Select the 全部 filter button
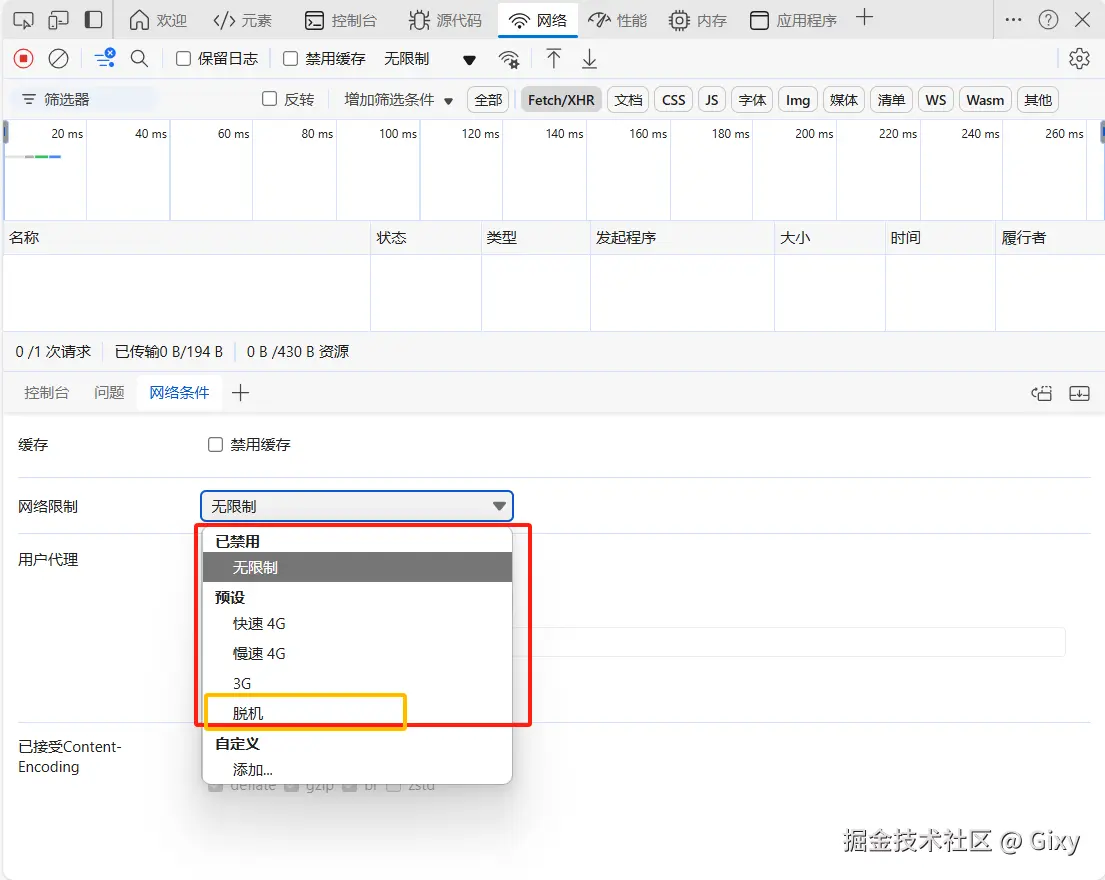This screenshot has width=1105, height=880. pyautogui.click(x=488, y=100)
